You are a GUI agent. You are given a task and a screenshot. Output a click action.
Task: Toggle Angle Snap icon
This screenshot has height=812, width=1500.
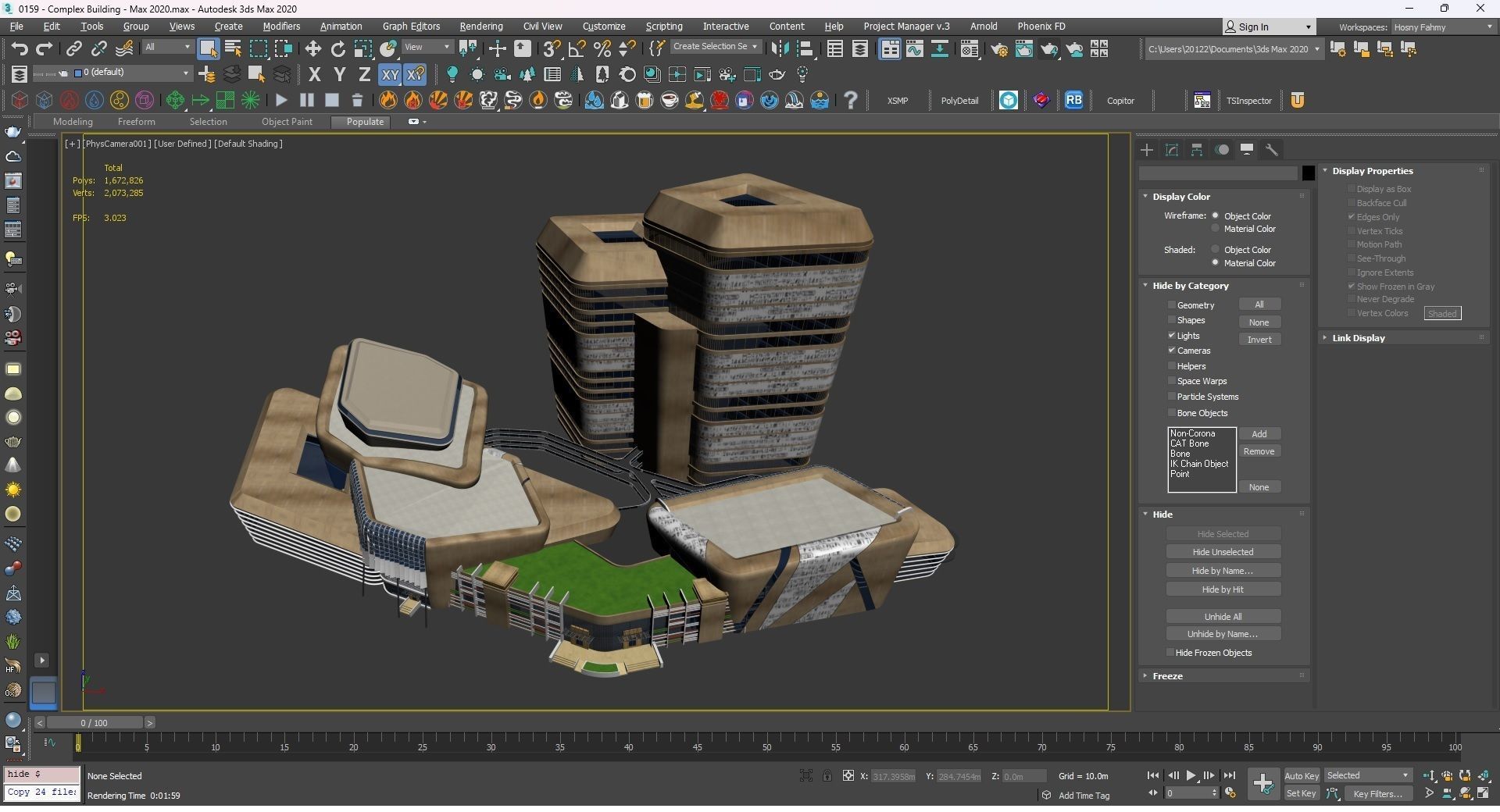577,49
